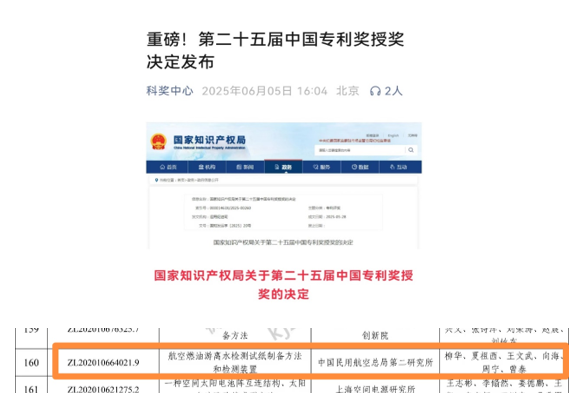This screenshot has width=587, height=413.
Task: Click the search input box in the image
Action: click(360, 150)
